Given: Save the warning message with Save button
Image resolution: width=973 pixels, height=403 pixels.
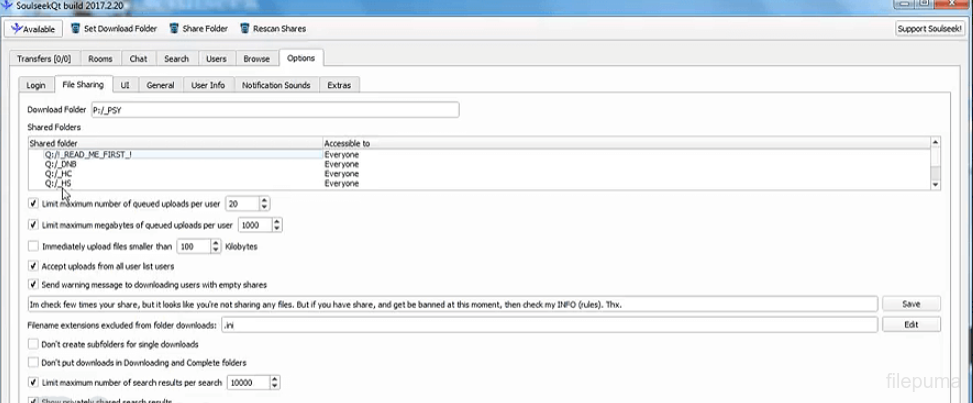Looking at the screenshot, I should click(x=911, y=303).
